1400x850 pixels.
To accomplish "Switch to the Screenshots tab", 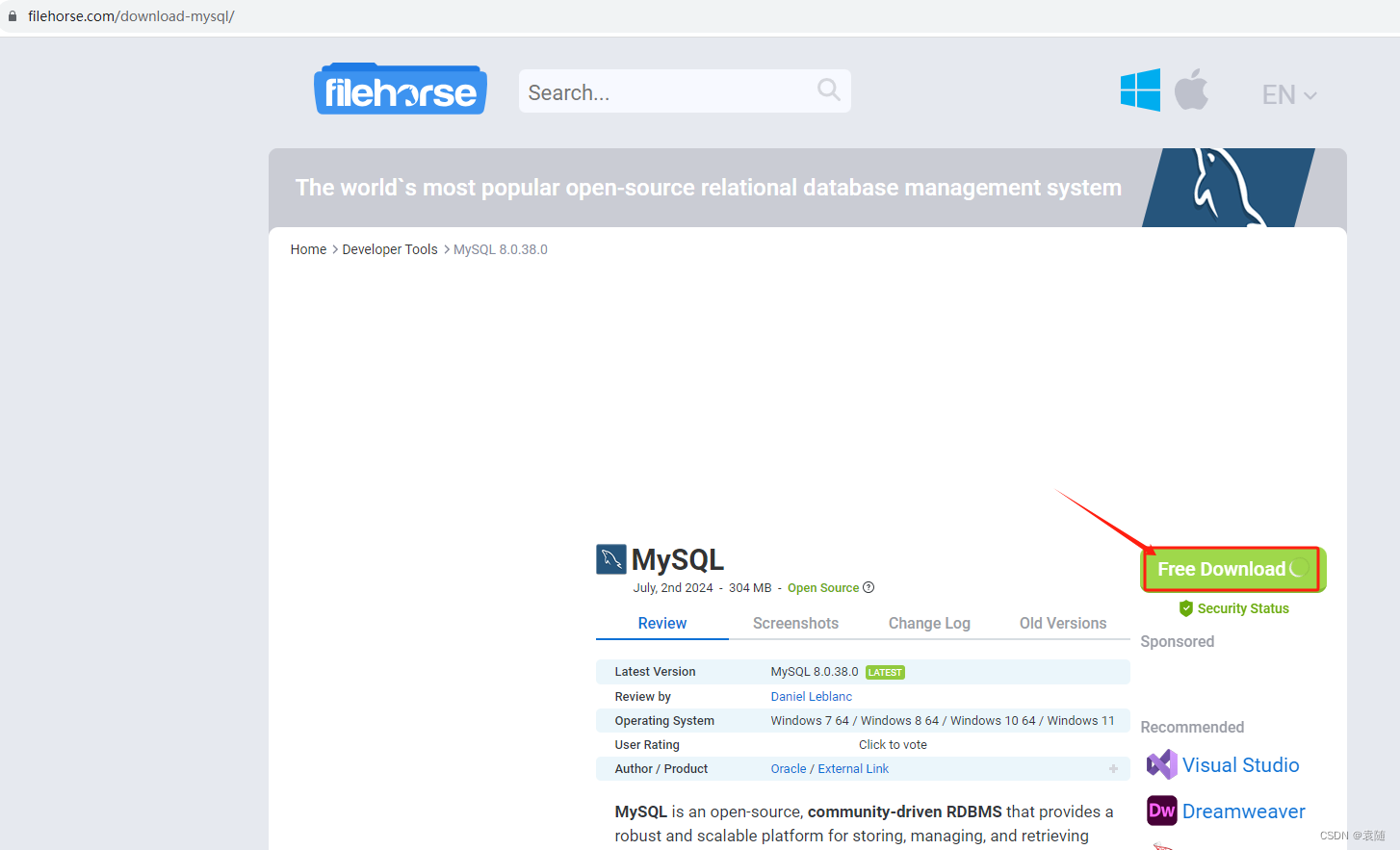I will pyautogui.click(x=795, y=623).
